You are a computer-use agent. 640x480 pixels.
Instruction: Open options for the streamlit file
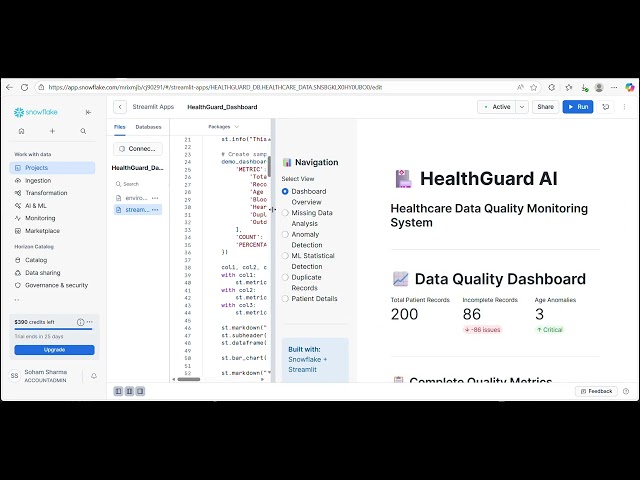coord(155,210)
